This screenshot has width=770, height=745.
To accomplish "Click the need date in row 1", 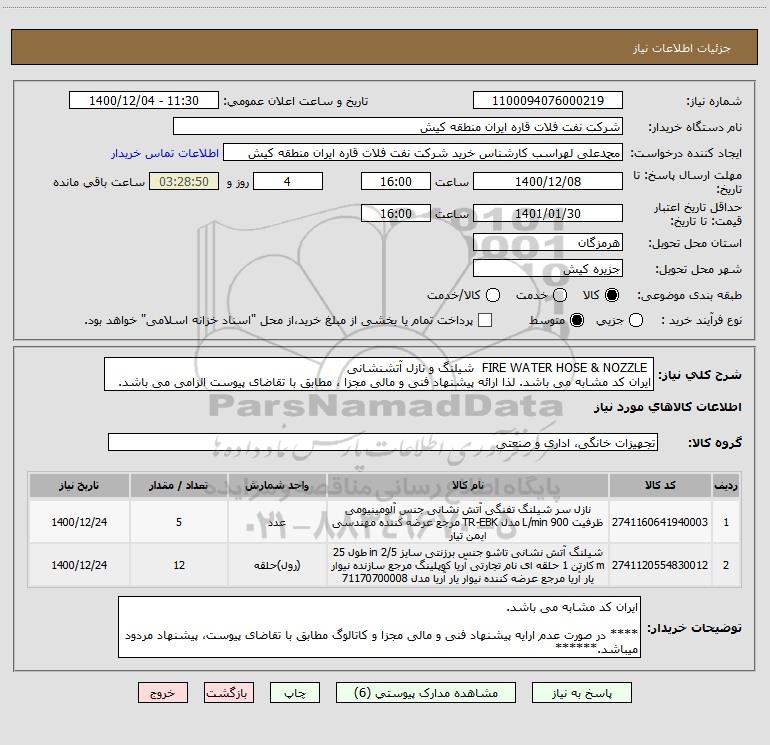I will pos(79,522).
